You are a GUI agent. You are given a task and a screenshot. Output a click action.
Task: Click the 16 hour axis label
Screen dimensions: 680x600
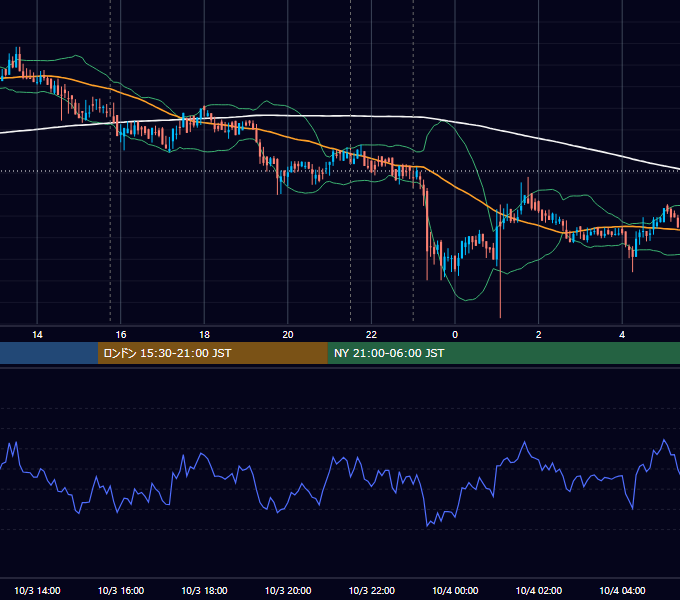tap(121, 335)
